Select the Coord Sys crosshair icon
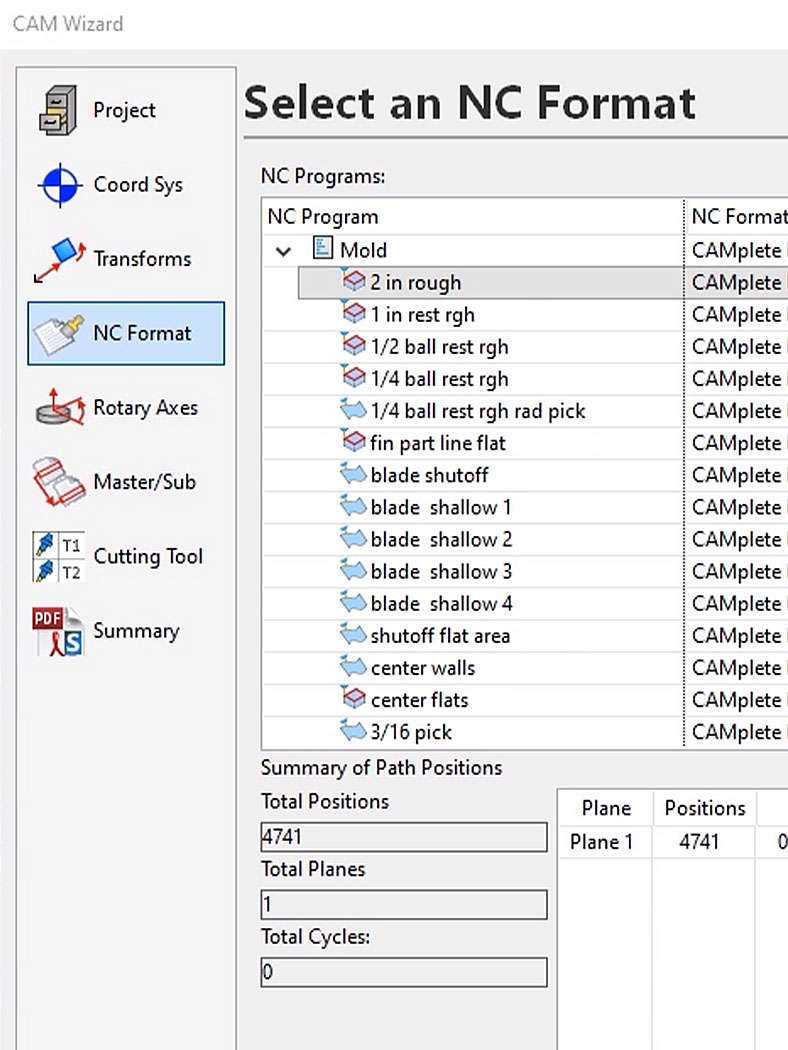 click(59, 185)
